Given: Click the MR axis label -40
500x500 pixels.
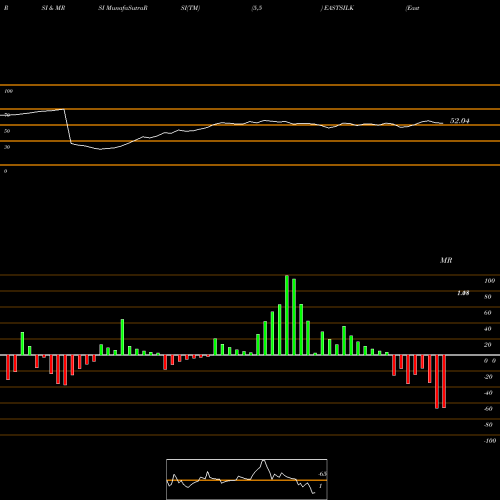Looking at the screenshot, I should click(x=488, y=393).
